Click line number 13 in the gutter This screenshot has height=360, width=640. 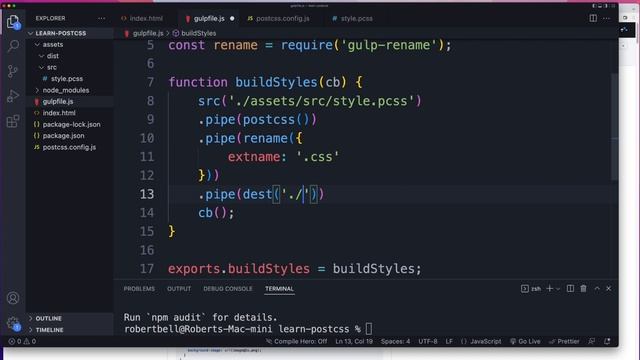(147, 194)
